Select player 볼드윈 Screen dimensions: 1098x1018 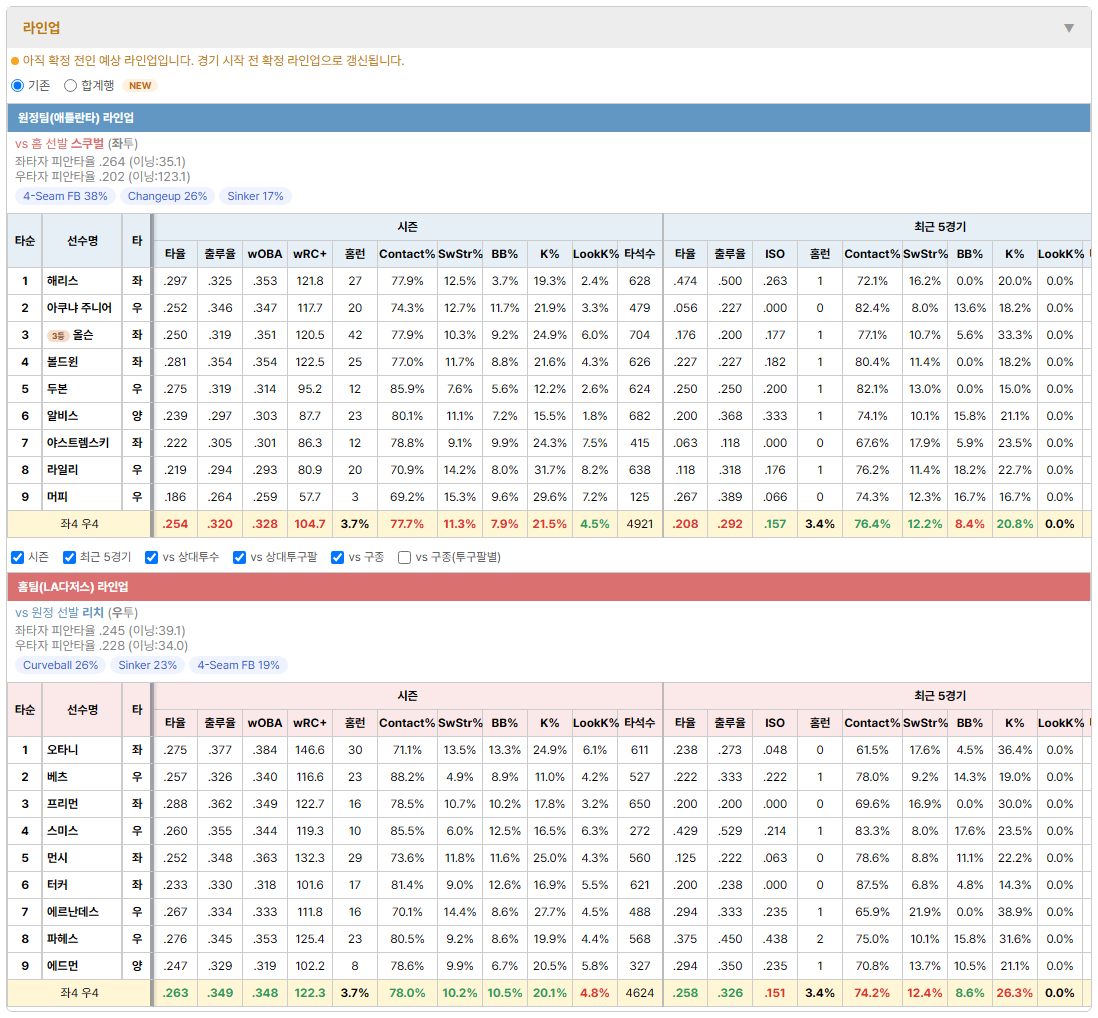point(62,362)
